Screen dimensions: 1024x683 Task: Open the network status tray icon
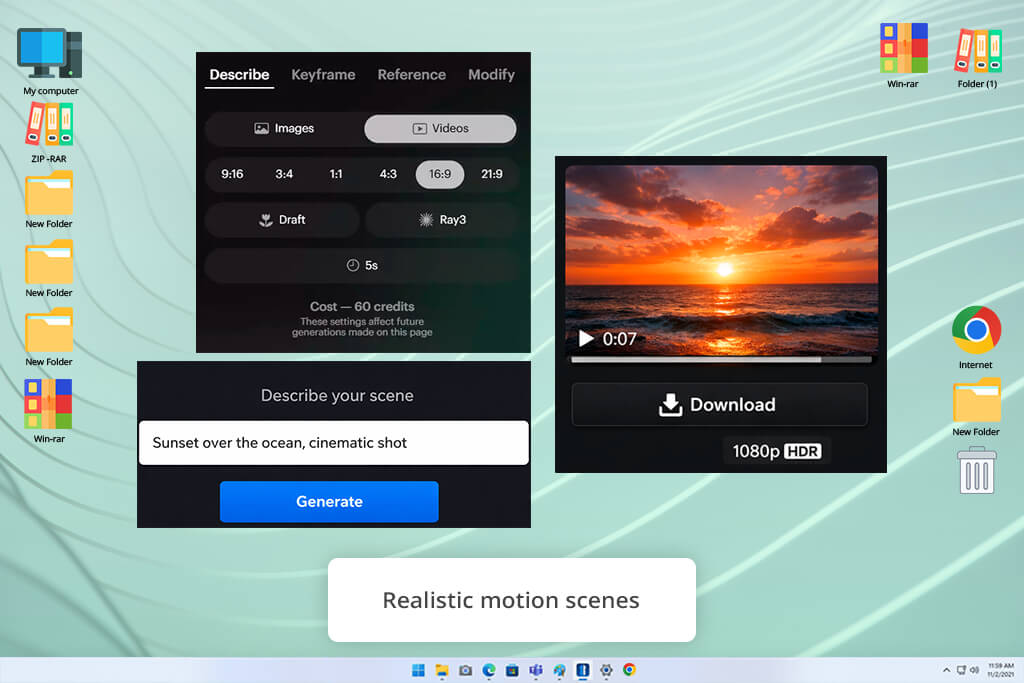(x=961, y=670)
